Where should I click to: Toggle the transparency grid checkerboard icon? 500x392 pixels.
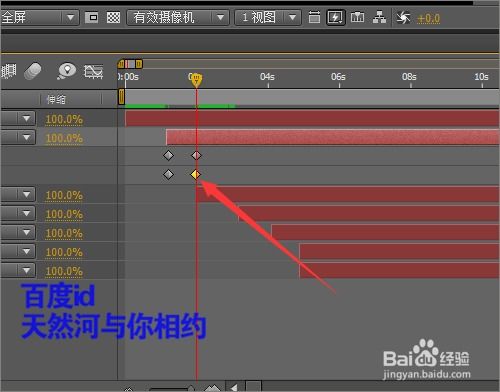[x=113, y=17]
